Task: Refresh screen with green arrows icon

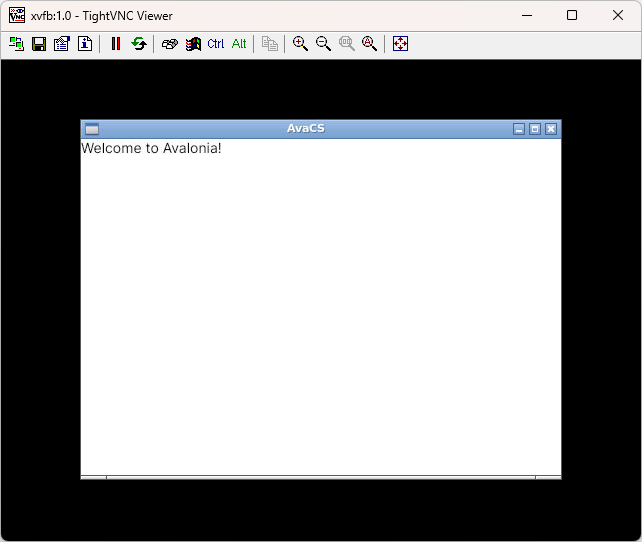Action: click(139, 43)
